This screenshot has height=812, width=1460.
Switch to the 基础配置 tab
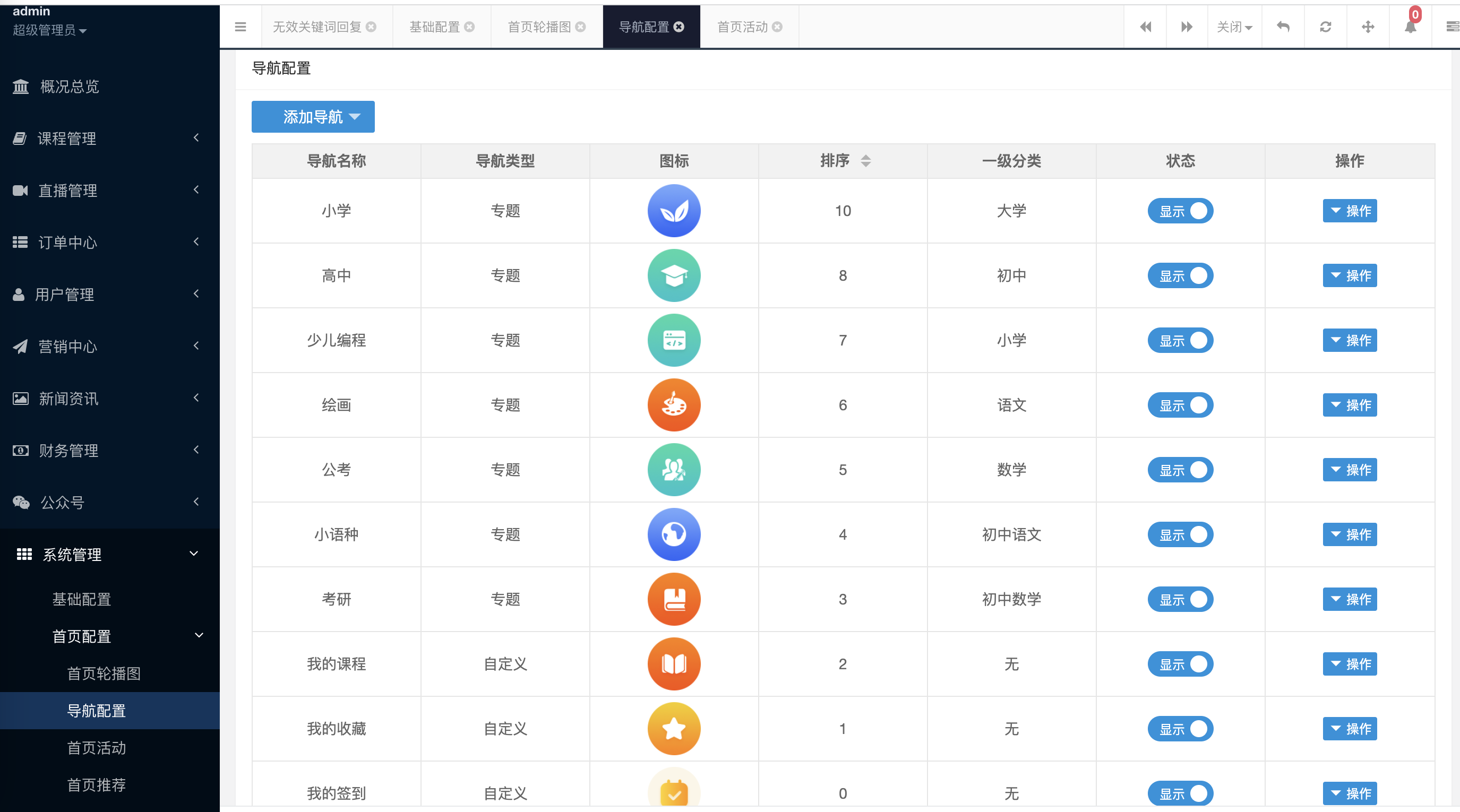coord(434,27)
